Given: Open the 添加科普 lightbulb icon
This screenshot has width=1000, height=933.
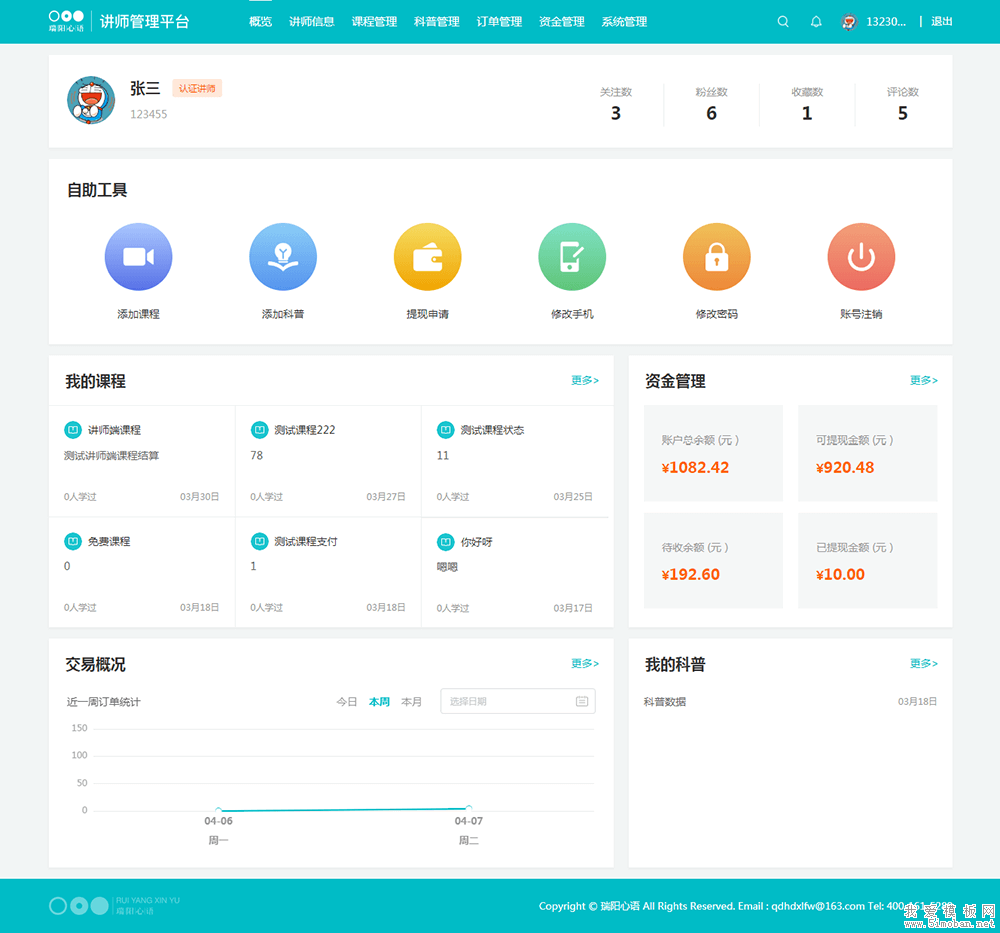Looking at the screenshot, I should coord(283,257).
